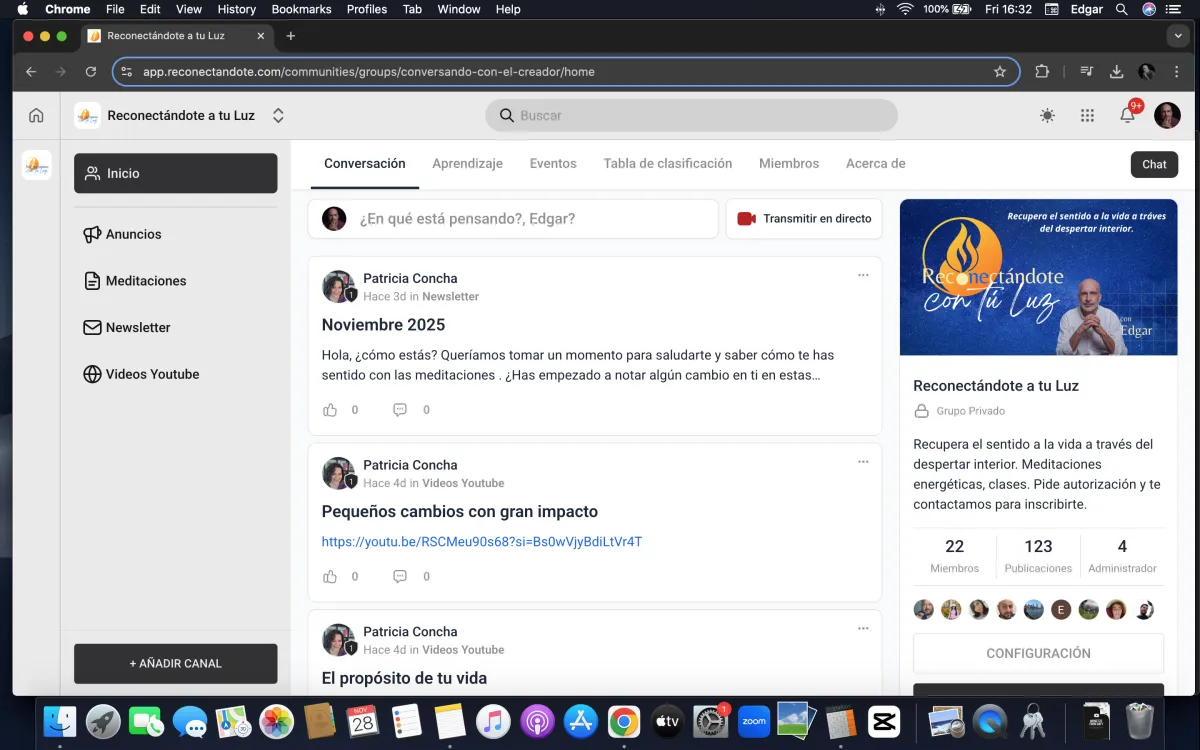Open three-dot menu on Pequeños cambios post
The width and height of the screenshot is (1200, 750).
point(863,461)
